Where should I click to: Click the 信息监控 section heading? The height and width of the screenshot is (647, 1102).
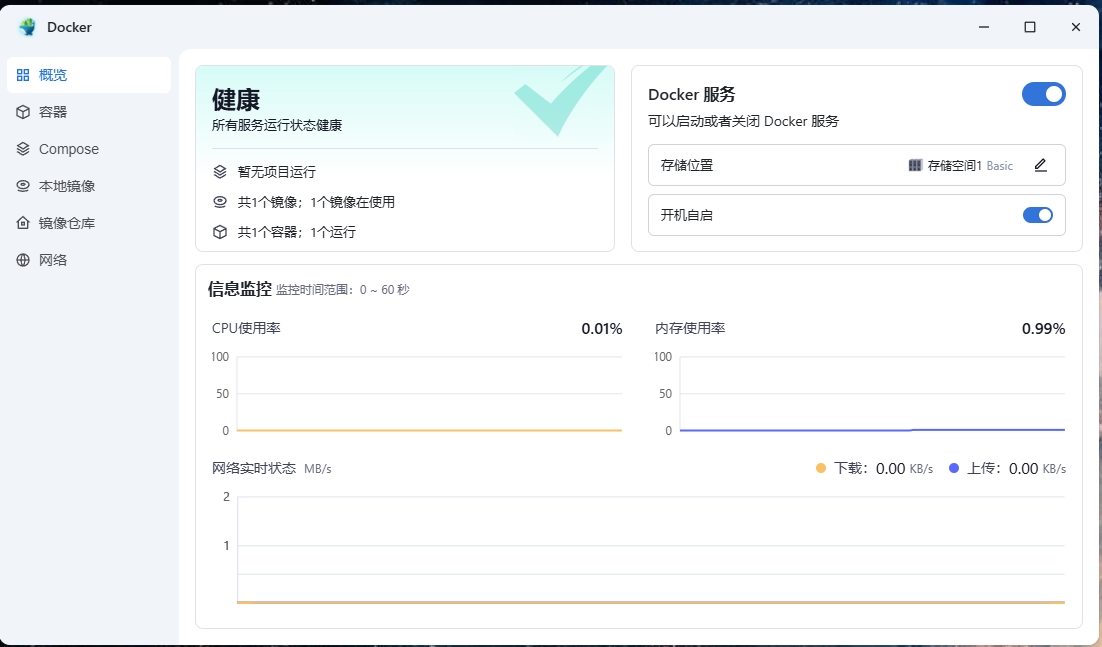(240, 289)
